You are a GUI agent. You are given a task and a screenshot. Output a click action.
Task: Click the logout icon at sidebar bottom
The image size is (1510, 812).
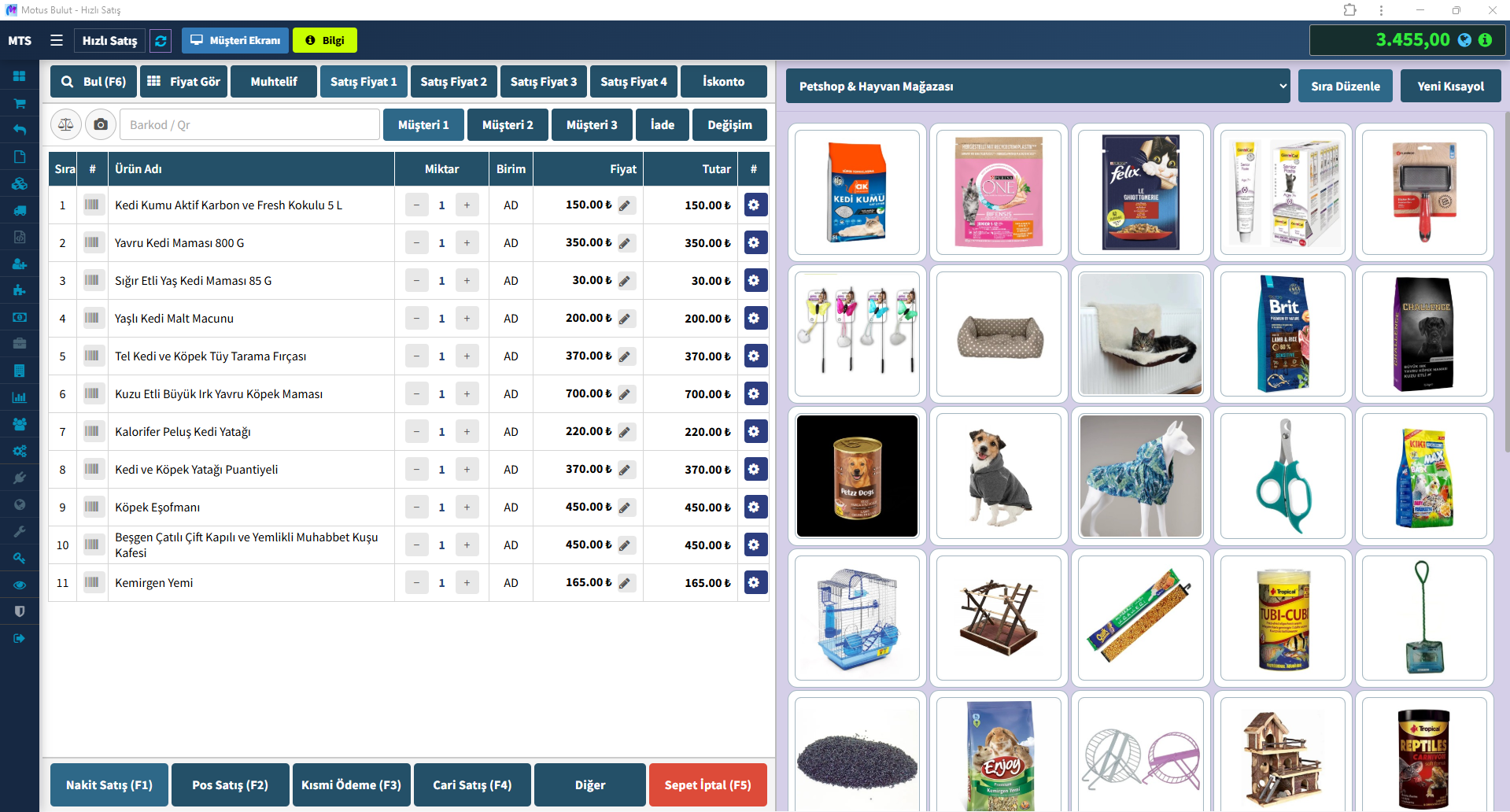pyautogui.click(x=19, y=638)
